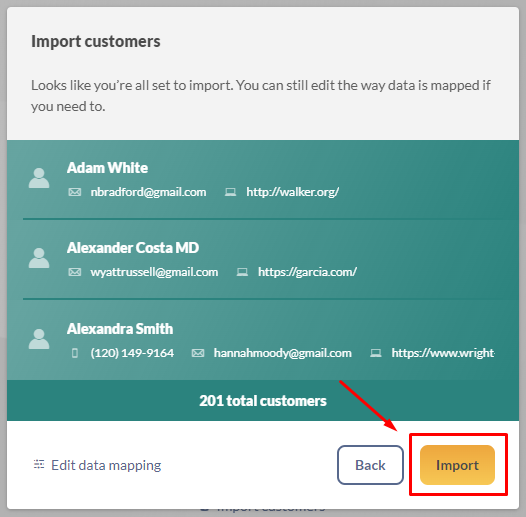Click laptop icon beside http://walker.org/
This screenshot has height=517, width=526.
coord(230,192)
